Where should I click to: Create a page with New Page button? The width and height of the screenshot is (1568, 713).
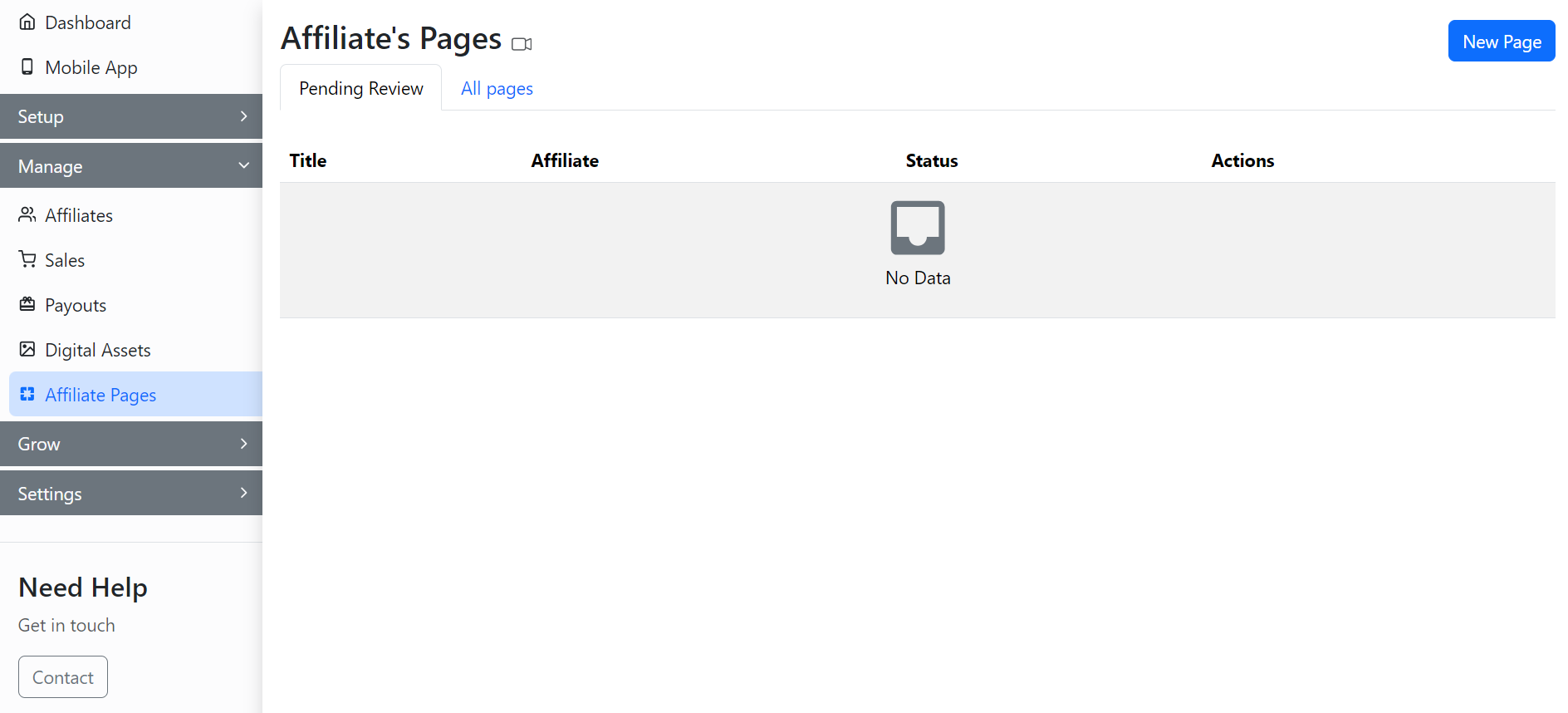point(1501,42)
